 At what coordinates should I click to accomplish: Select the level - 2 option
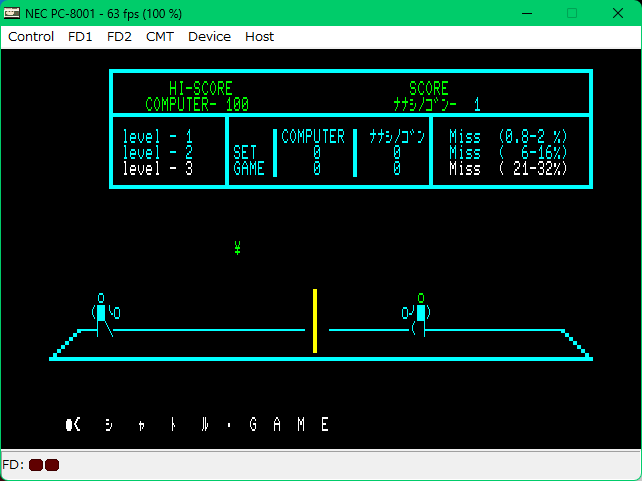[x=158, y=152]
